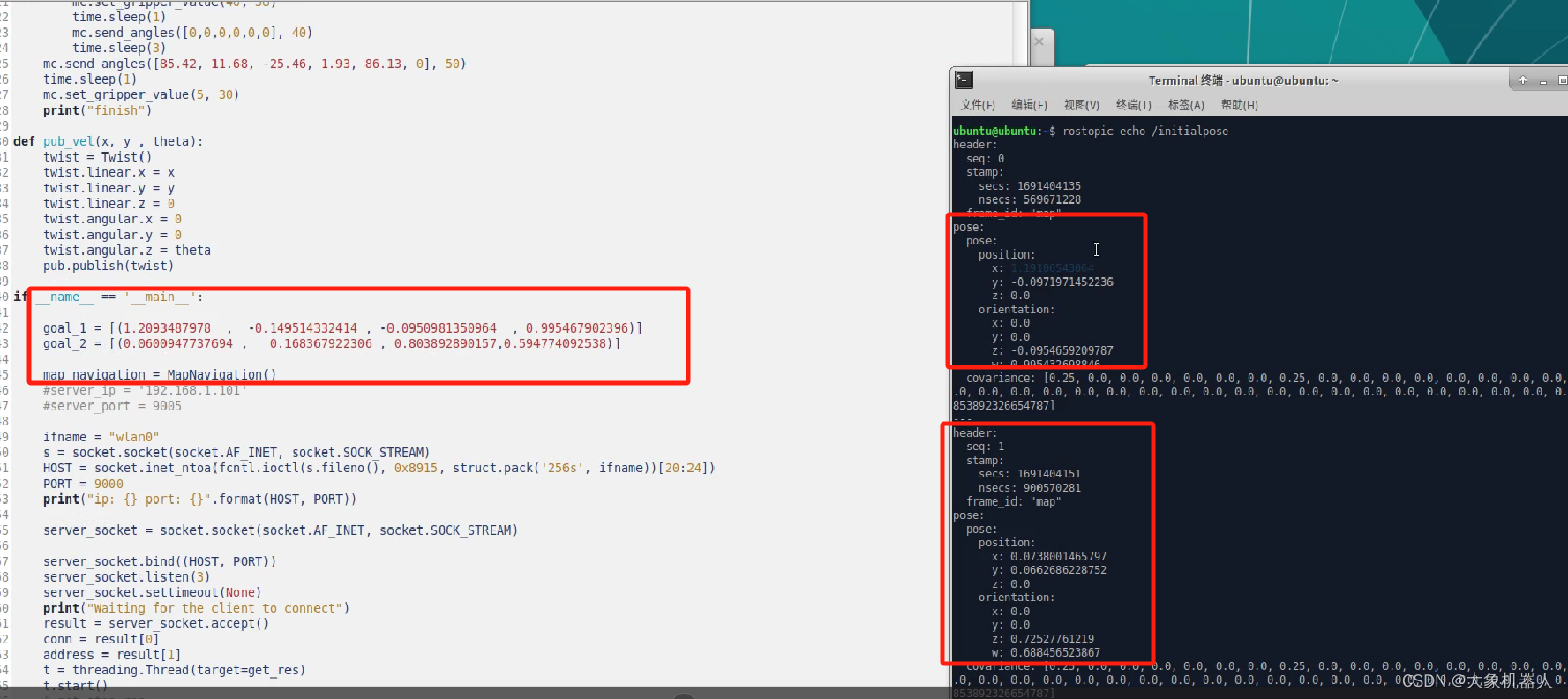Click the shade (up arrow) button on the Terminal titlebar

coord(1522,80)
